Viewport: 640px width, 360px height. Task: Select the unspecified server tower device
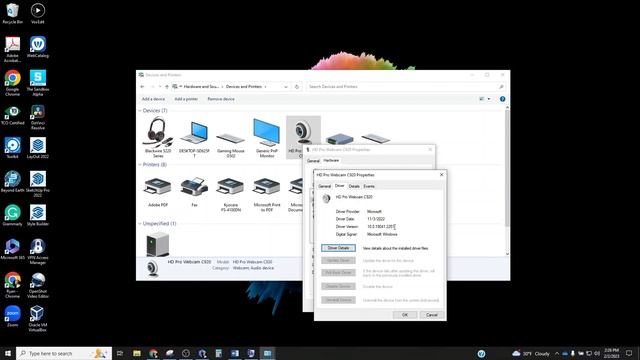coord(158,243)
